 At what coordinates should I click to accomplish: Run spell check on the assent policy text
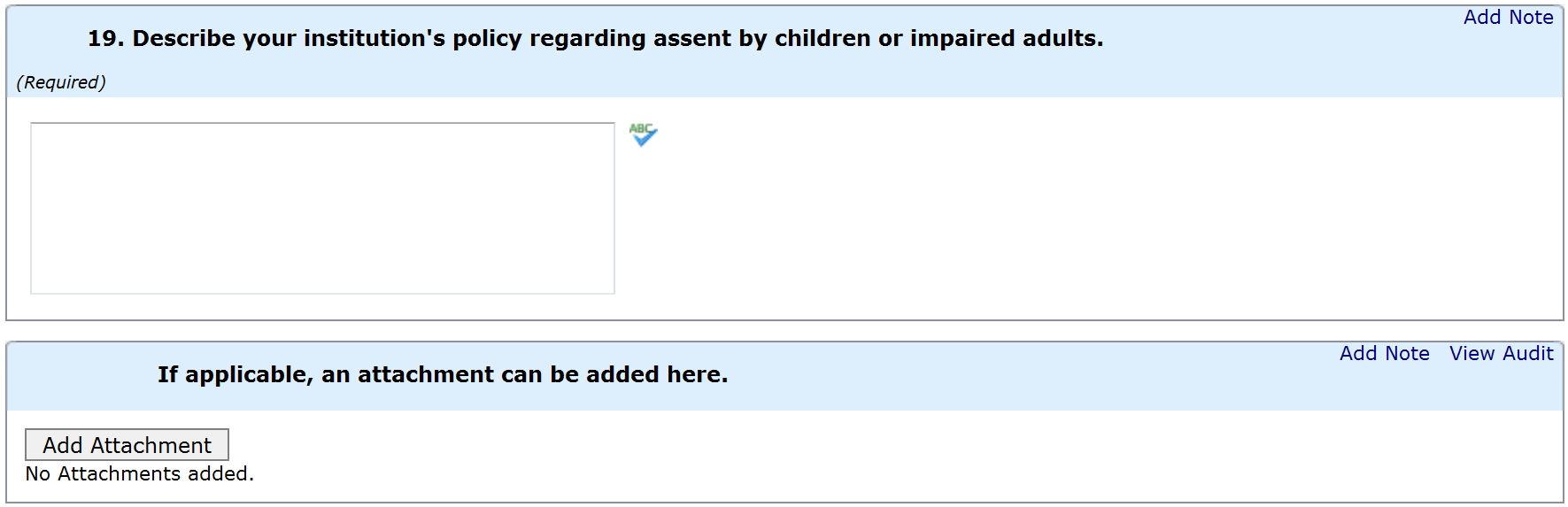644,134
